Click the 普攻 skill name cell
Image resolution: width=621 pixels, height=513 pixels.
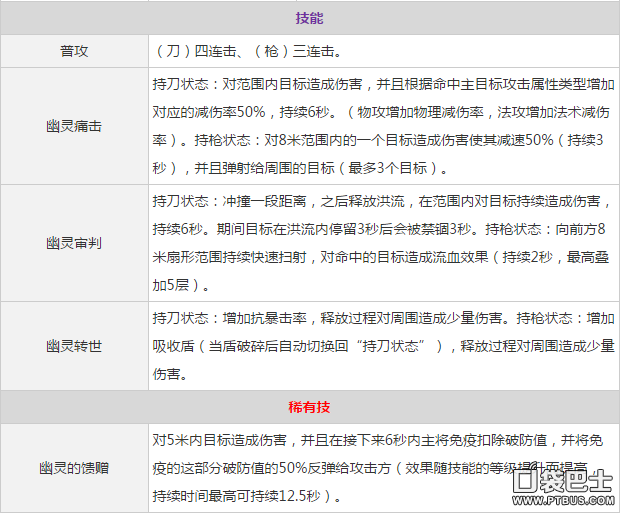(74, 49)
